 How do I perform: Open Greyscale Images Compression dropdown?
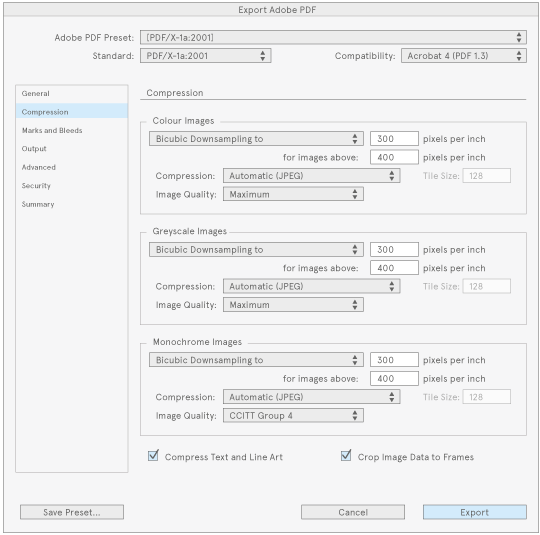coord(311,286)
